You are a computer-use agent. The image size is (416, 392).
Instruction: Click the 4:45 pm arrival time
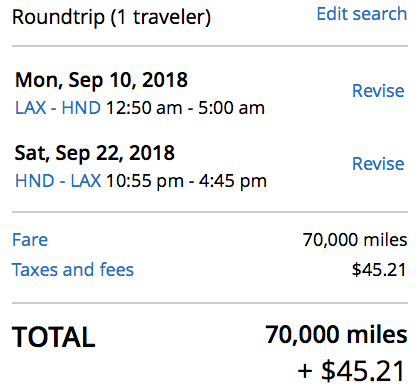pyautogui.click(x=233, y=181)
